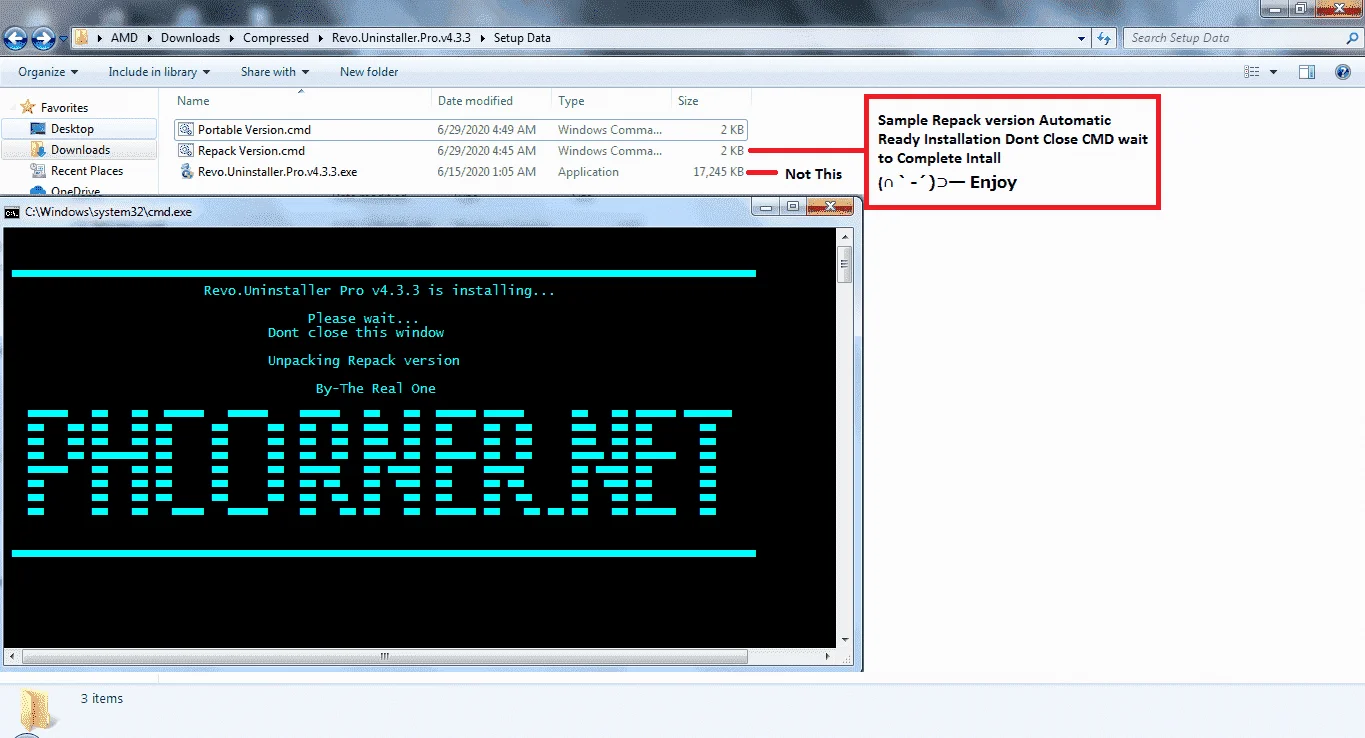The image size is (1365, 738).
Task: Open Downloads in navigation pane
Action: [80, 150]
